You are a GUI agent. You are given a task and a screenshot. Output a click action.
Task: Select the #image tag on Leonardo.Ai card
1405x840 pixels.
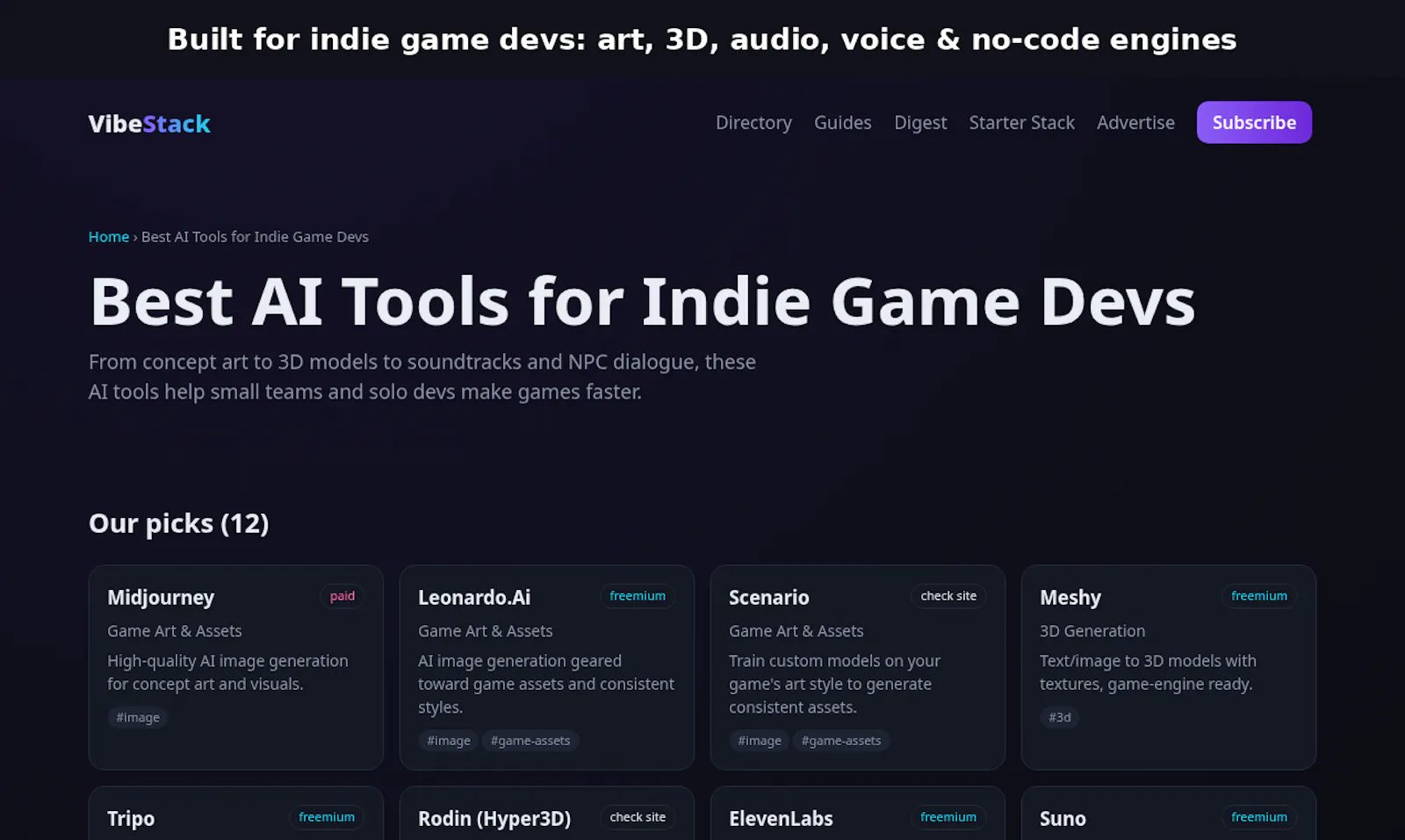click(449, 741)
